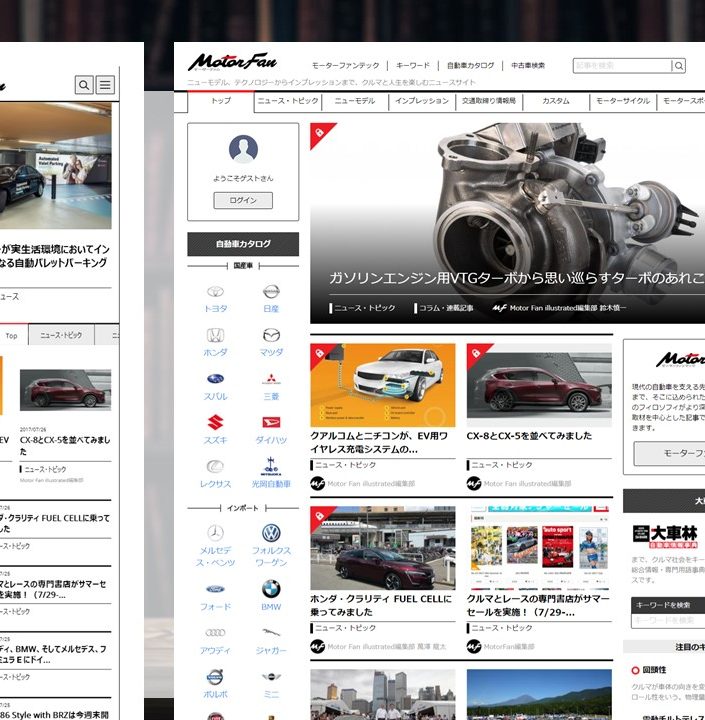Click the 大車林 logo in sidebar

coord(665,536)
